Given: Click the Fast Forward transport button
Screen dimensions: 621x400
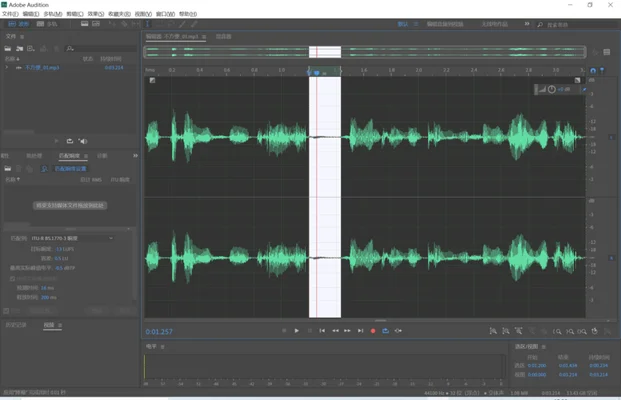Looking at the screenshot, I should 347,331.
